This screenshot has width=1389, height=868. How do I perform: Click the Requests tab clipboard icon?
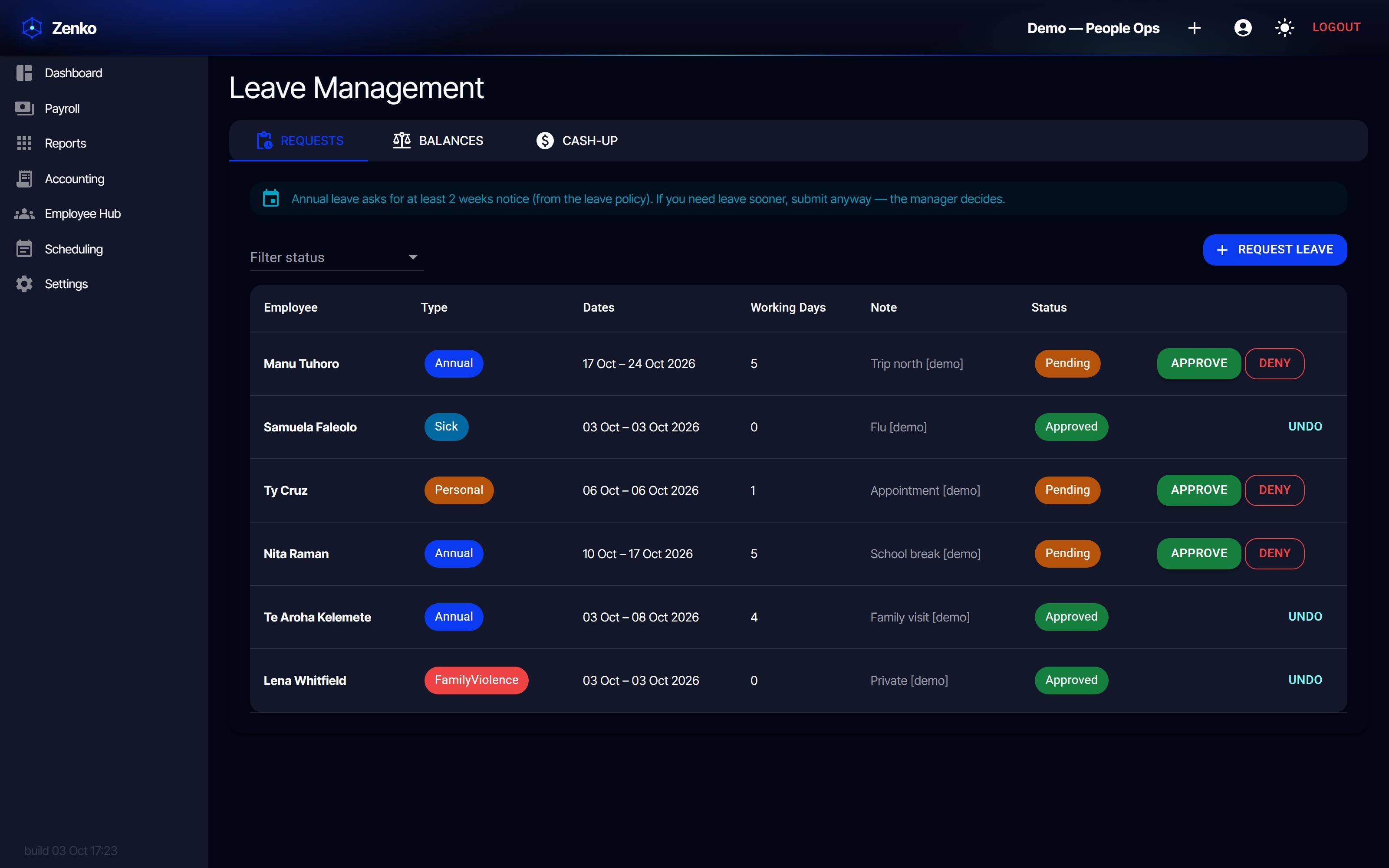click(x=264, y=140)
